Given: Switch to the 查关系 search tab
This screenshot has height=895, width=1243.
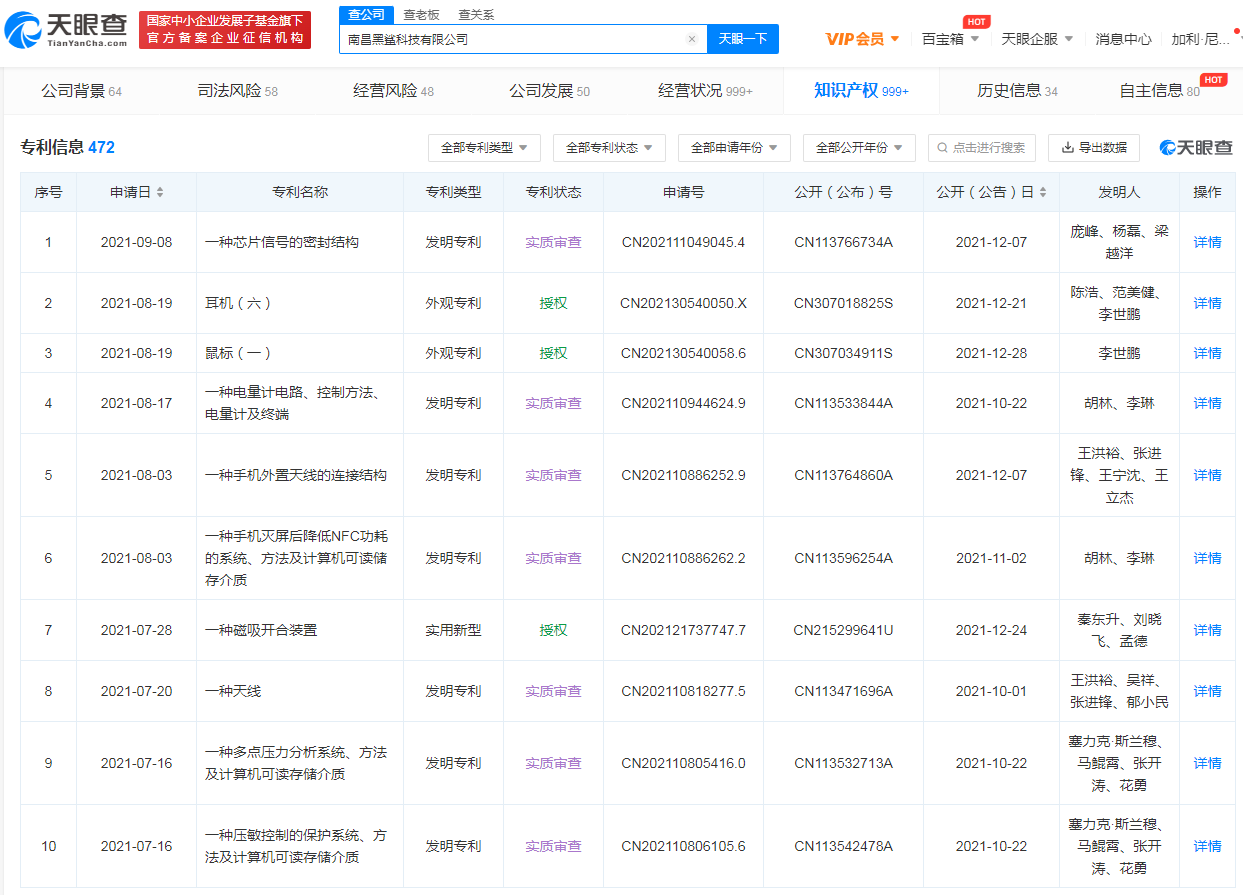Looking at the screenshot, I should pyautogui.click(x=476, y=14).
